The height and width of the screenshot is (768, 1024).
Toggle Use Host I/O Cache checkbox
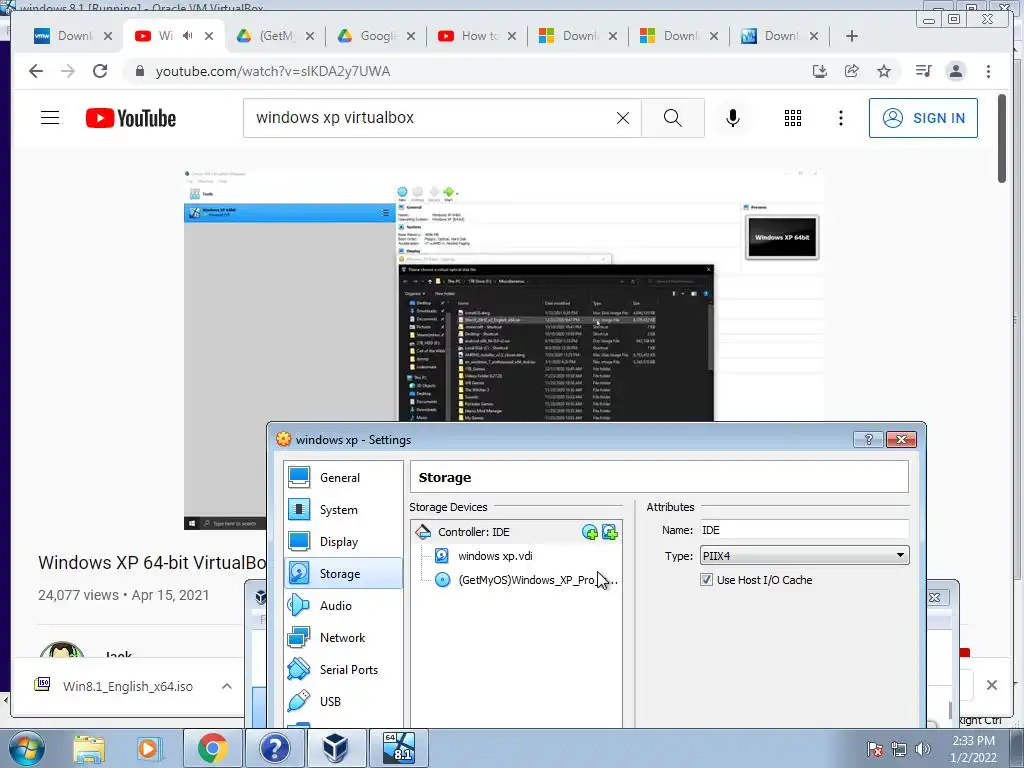706,580
